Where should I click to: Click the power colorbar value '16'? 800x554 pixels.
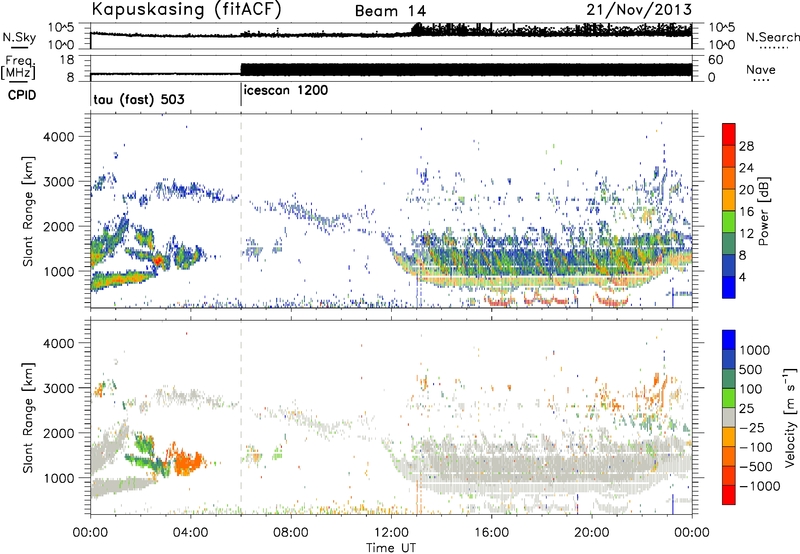(746, 212)
